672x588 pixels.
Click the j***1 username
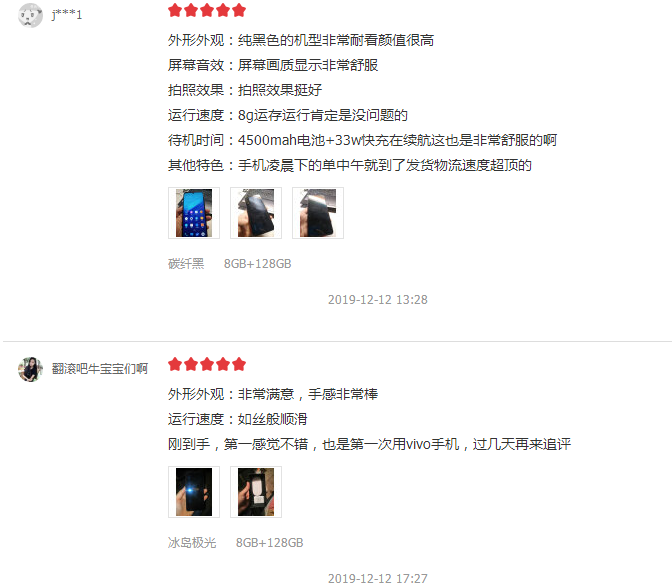coord(66,15)
